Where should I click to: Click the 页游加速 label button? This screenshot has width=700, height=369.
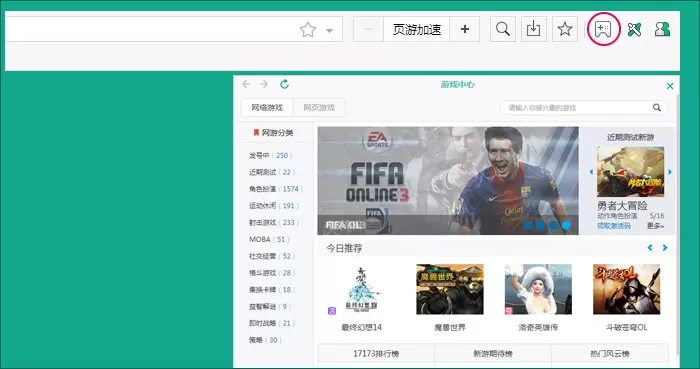click(417, 29)
